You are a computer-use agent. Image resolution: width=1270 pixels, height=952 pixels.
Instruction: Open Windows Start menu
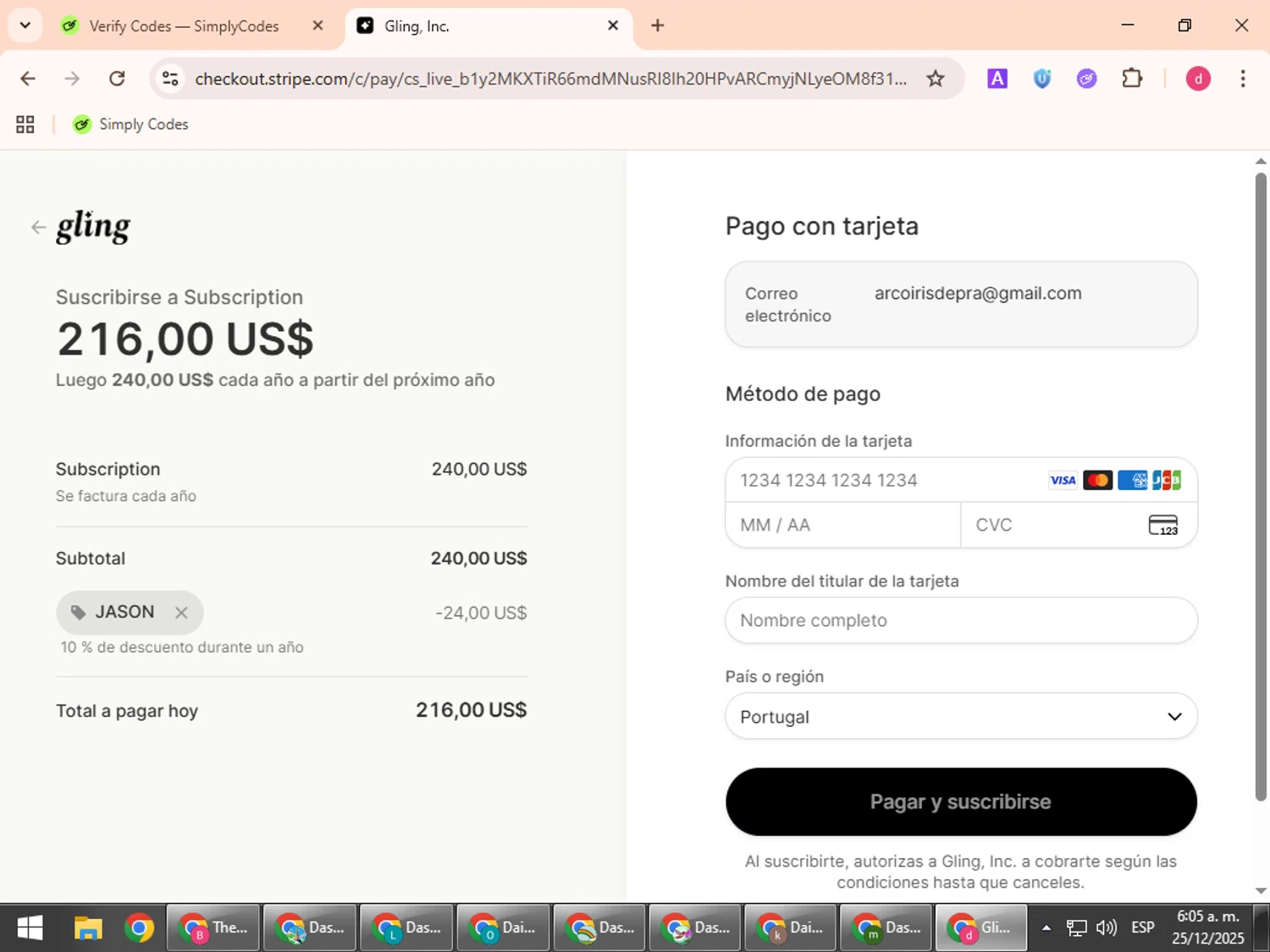[30, 928]
